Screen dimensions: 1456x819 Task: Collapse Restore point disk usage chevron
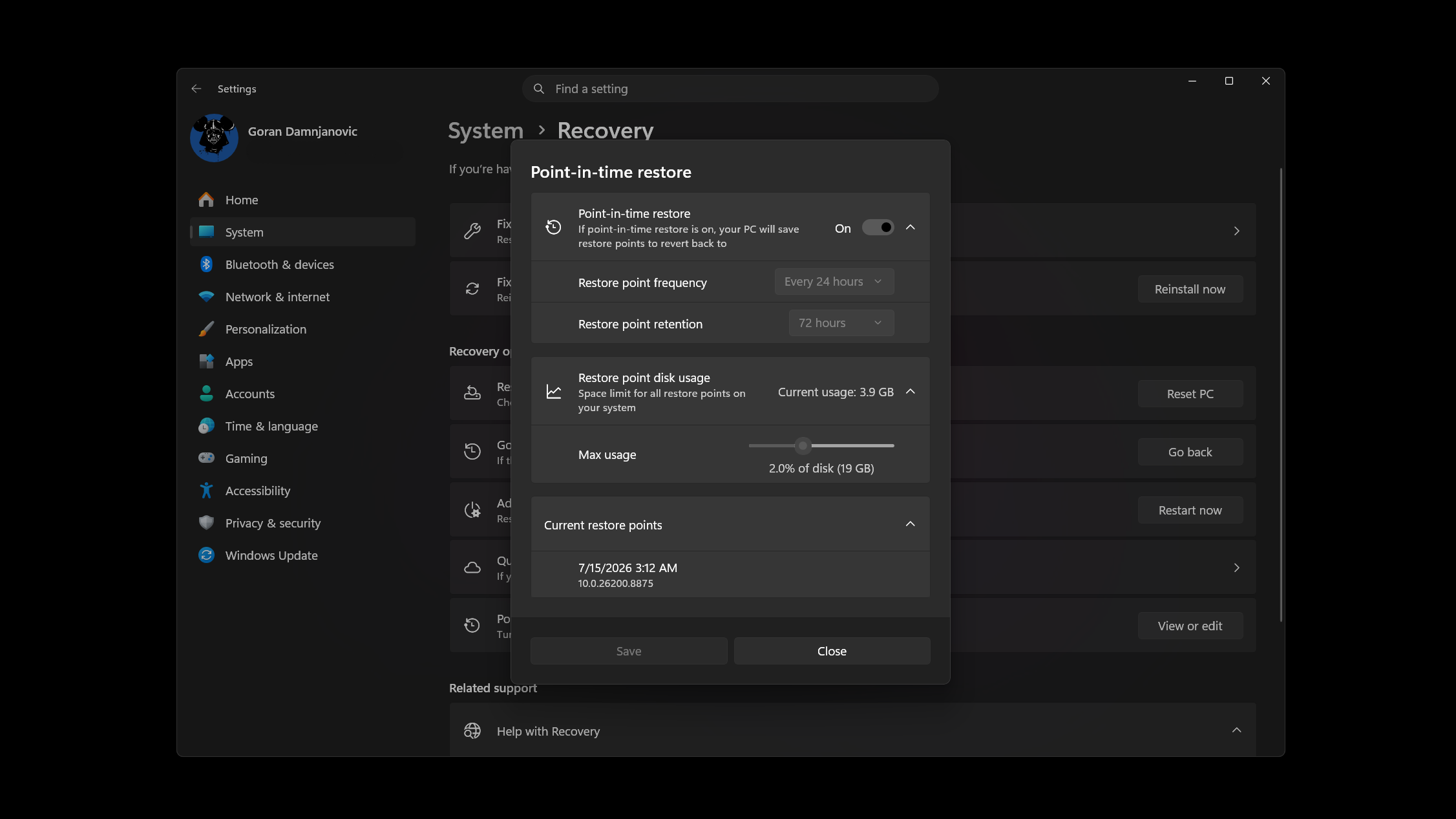click(911, 391)
